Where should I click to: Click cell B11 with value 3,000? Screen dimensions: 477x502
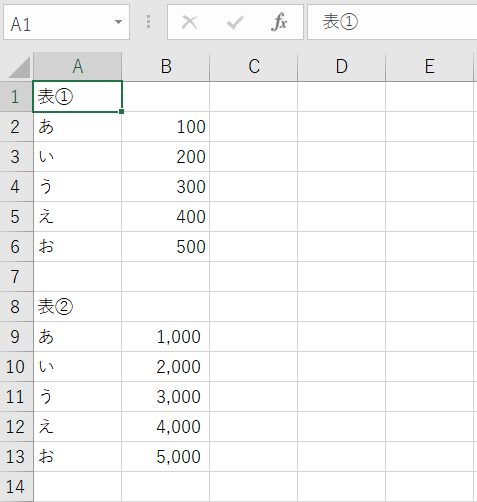coord(166,397)
